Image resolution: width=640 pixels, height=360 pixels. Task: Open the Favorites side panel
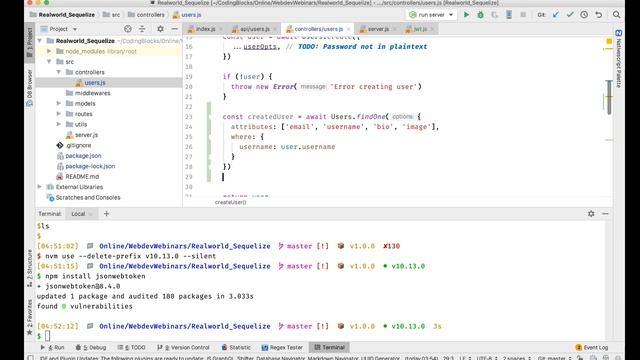(x=30, y=318)
